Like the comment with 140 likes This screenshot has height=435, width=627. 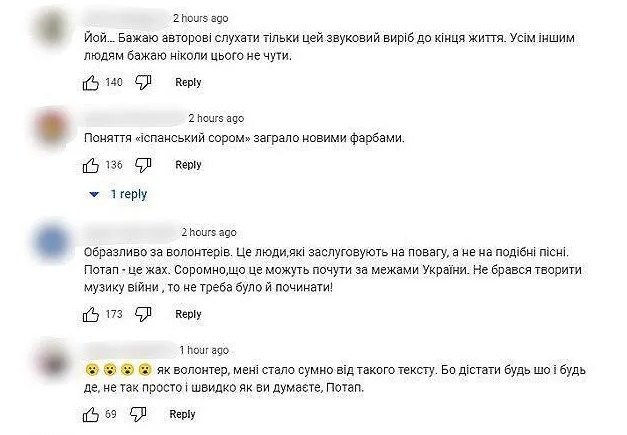pos(90,83)
